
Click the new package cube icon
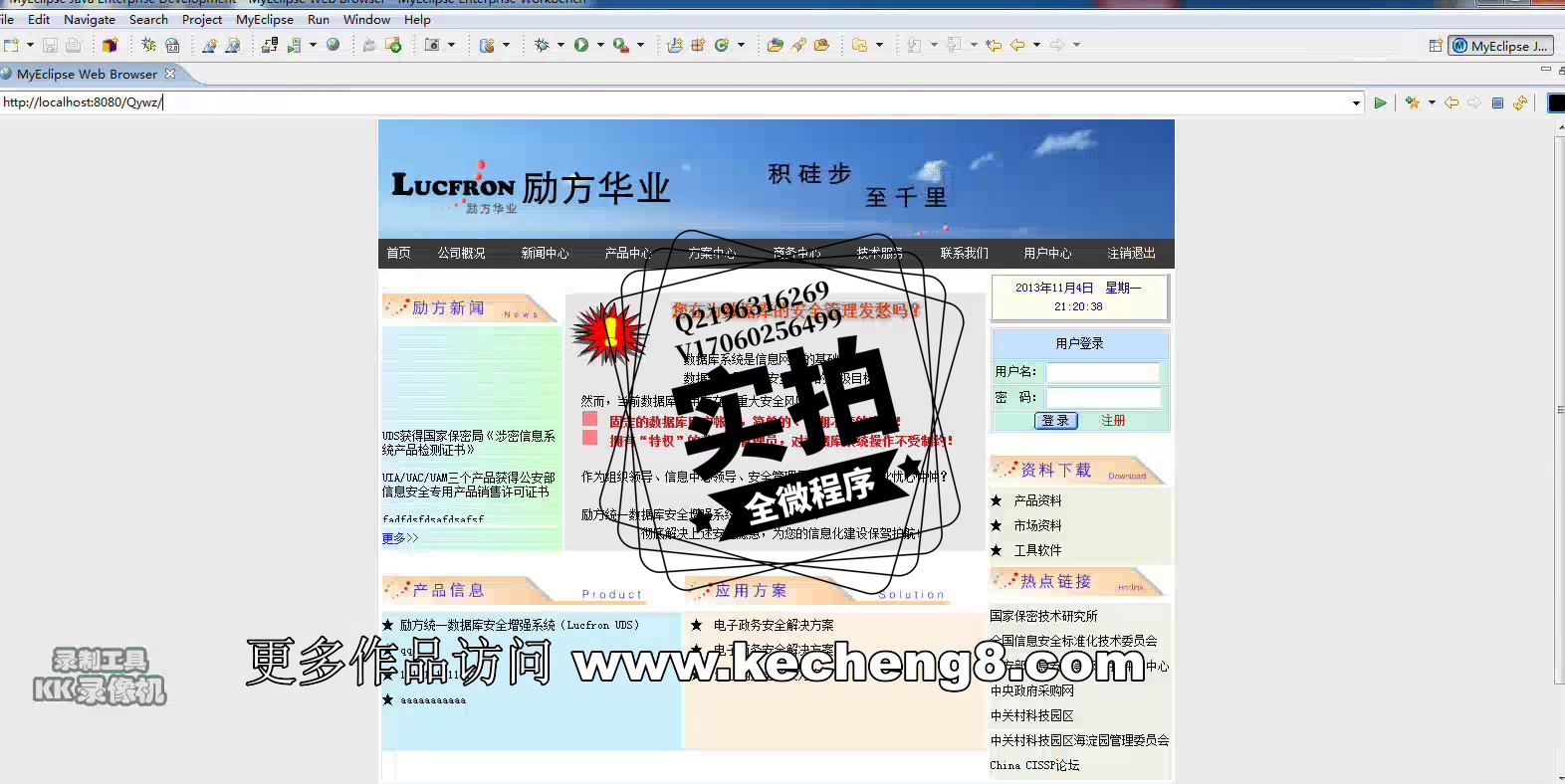(111, 45)
